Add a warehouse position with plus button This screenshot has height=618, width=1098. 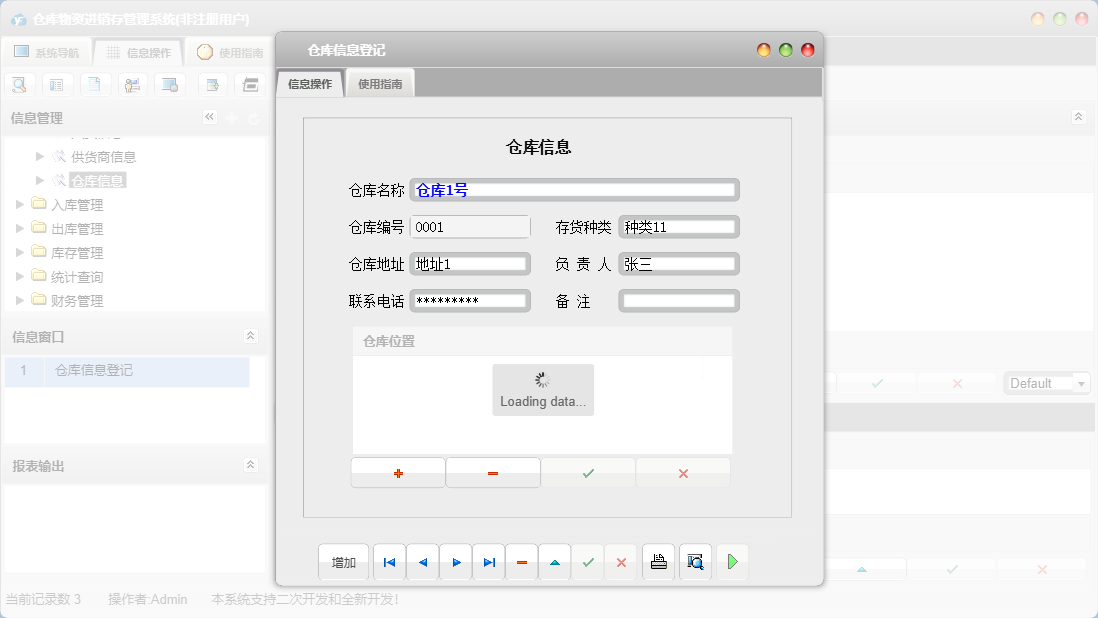[397, 471]
